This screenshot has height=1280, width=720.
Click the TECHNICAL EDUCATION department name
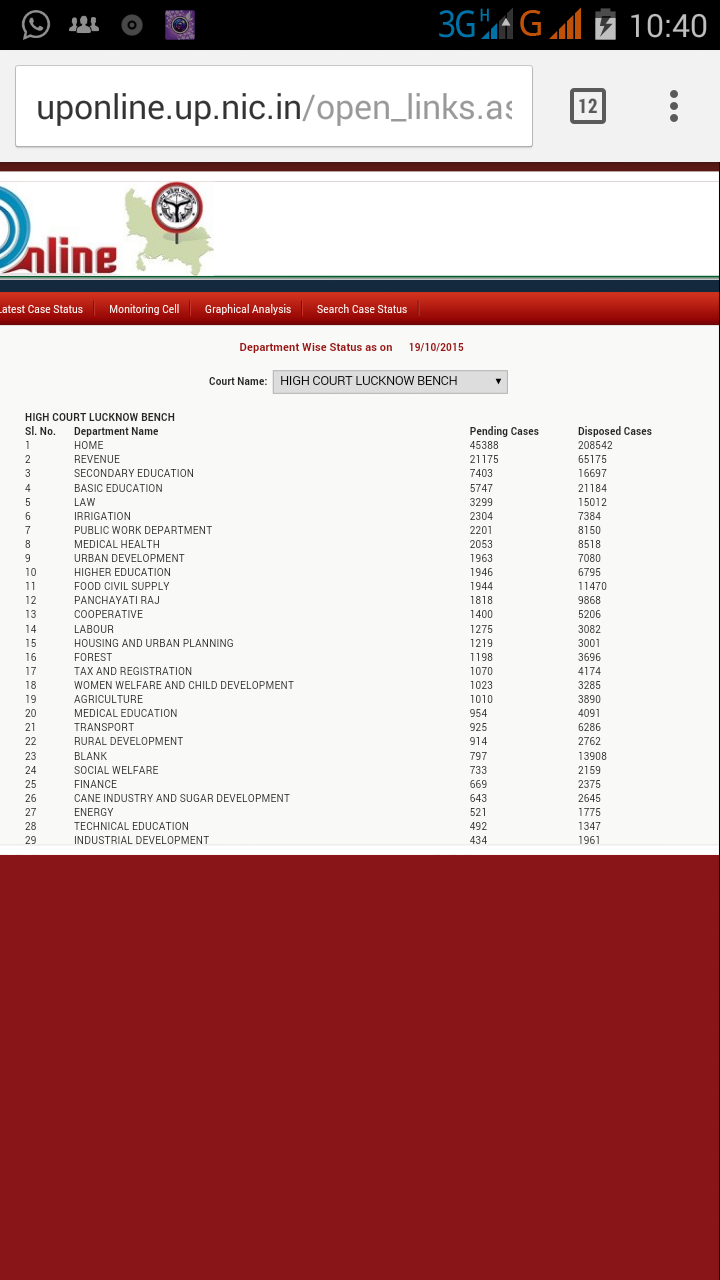131,827
